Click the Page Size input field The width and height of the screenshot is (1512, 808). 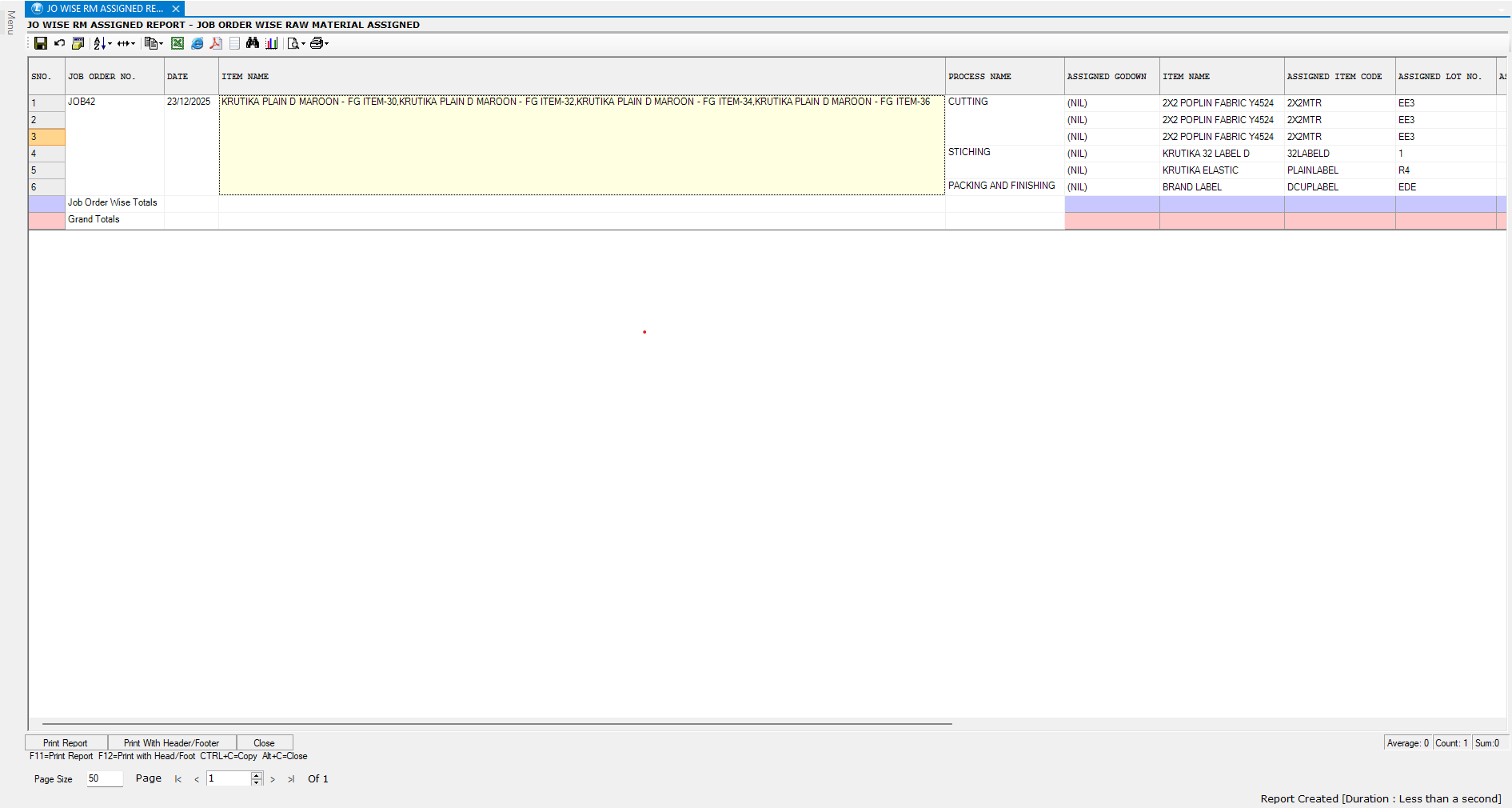105,778
